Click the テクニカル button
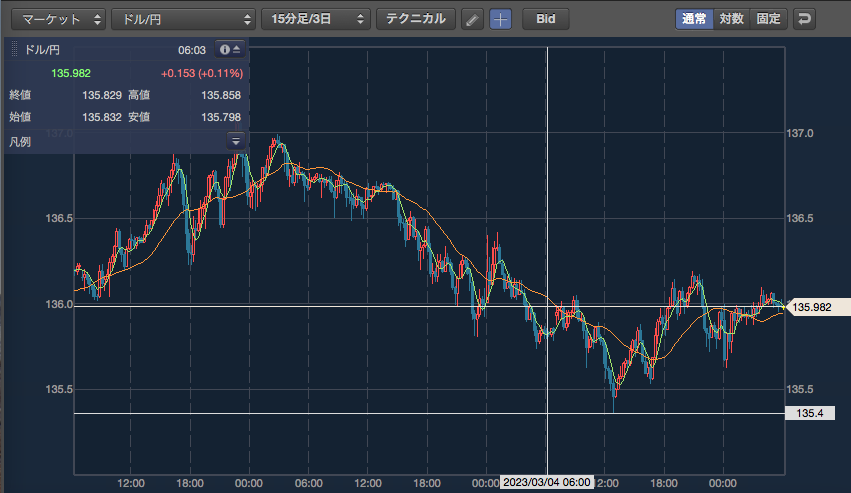Image resolution: width=851 pixels, height=493 pixels. tap(416, 19)
